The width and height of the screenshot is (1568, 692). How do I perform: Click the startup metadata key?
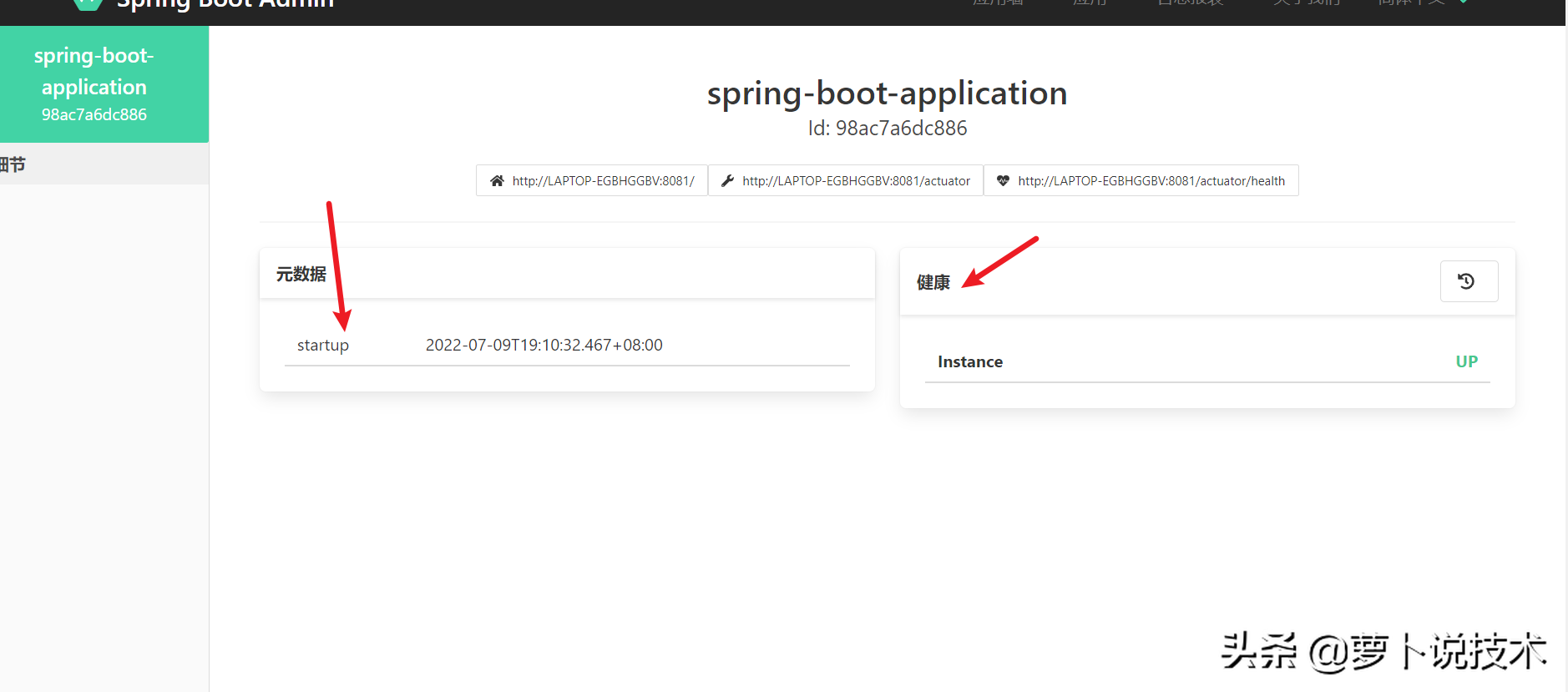click(323, 345)
